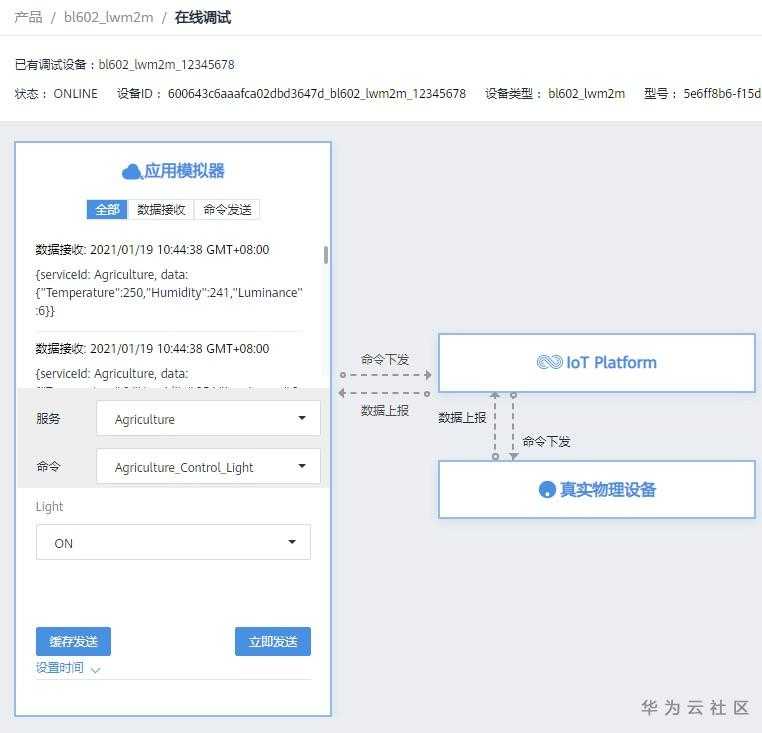Image resolution: width=762 pixels, height=733 pixels.
Task: Open the Light ON dropdown
Action: [x=173, y=542]
